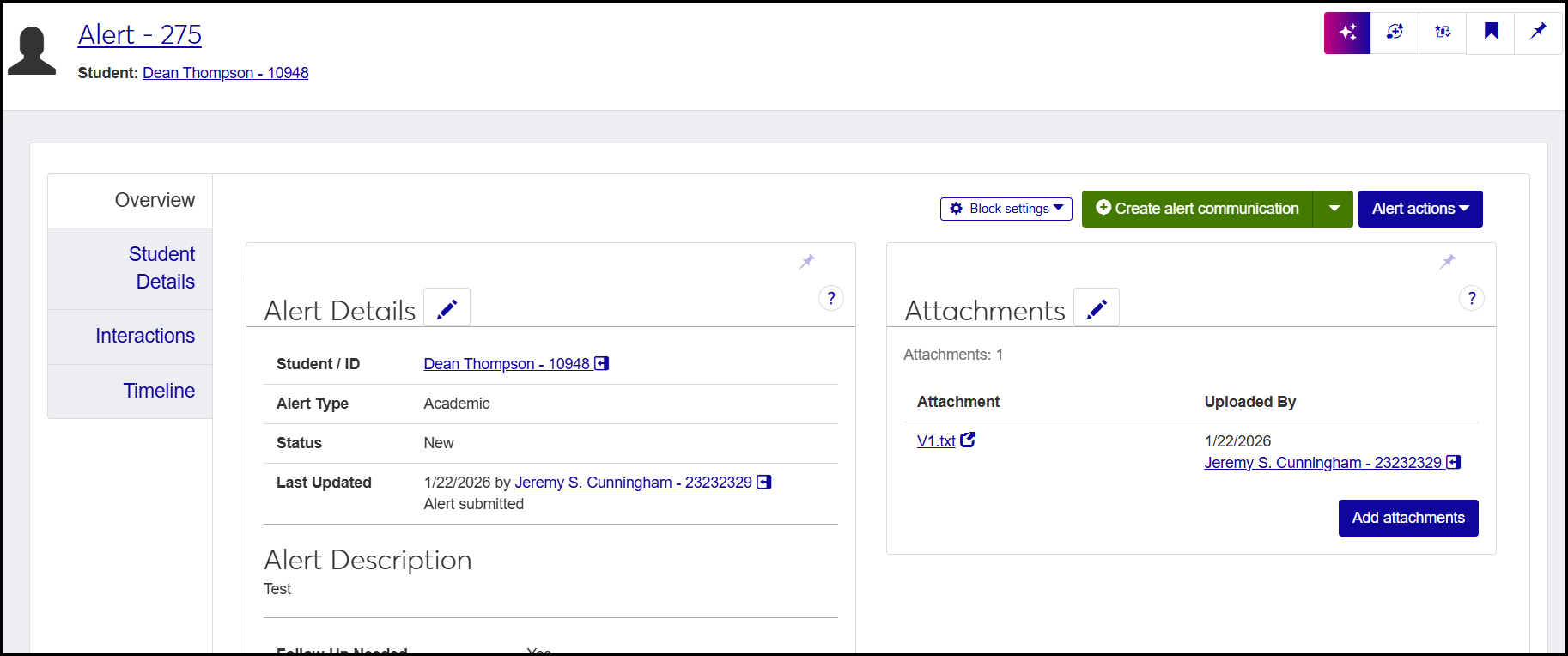Screen dimensions: 1568x656
Task: Click the 'Academic' alert type value
Action: click(x=457, y=404)
